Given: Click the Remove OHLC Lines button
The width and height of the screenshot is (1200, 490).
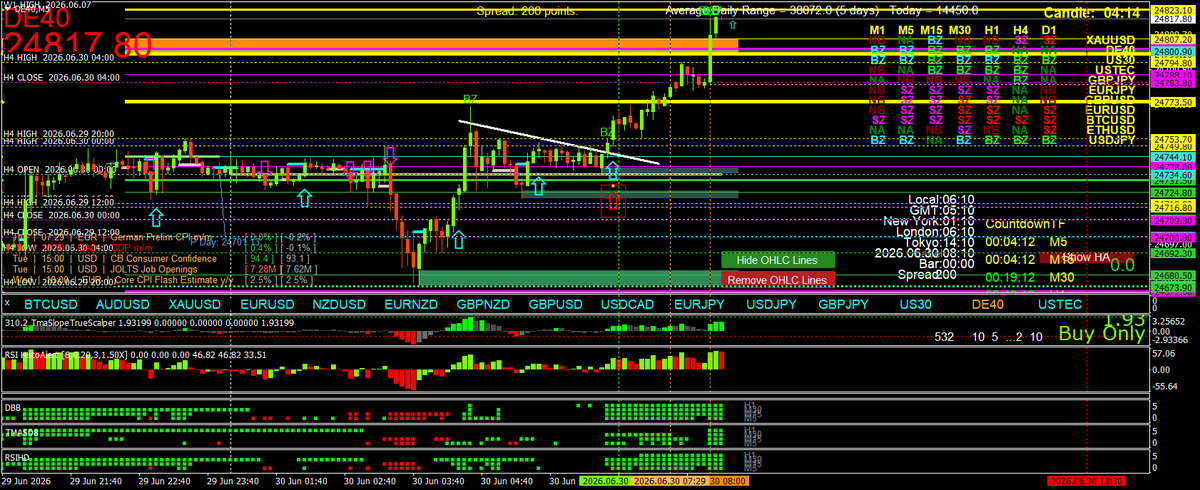Looking at the screenshot, I should point(776,280).
